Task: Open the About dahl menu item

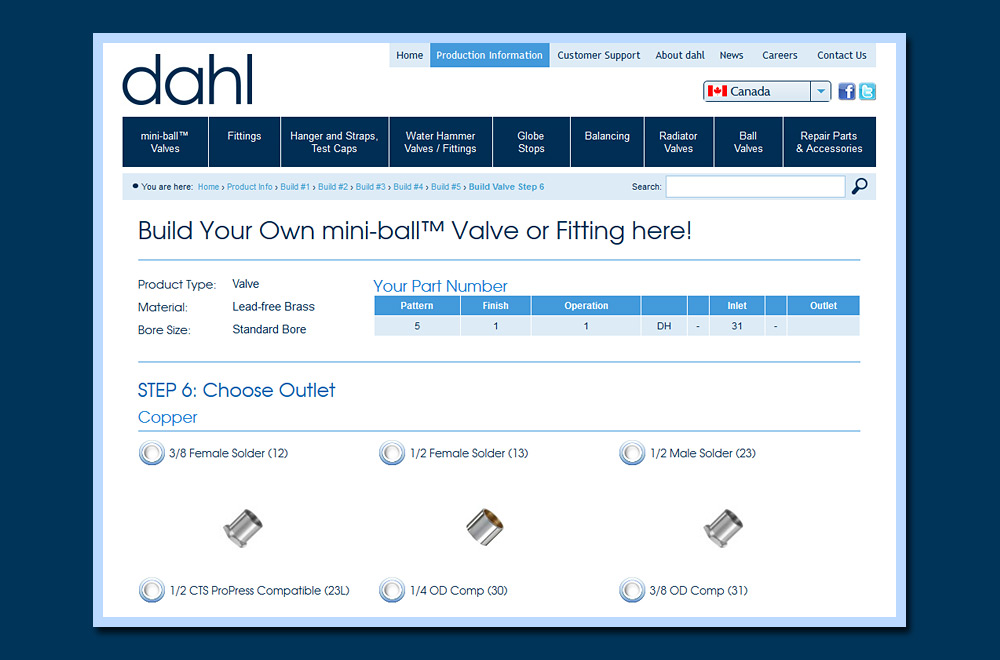Action: (680, 55)
